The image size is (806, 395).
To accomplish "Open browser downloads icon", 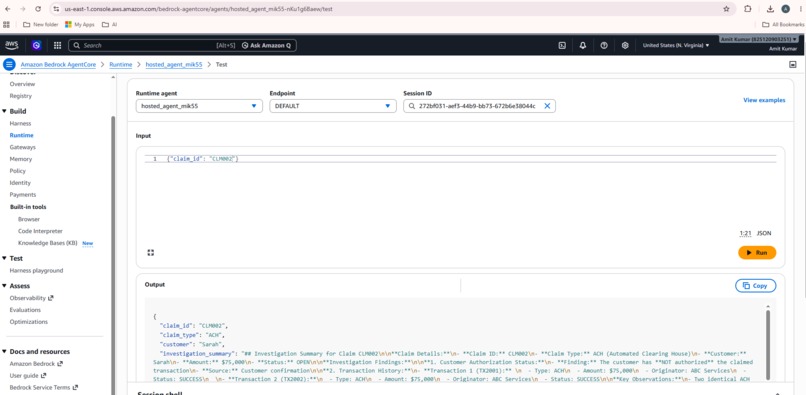I will pos(770,9).
